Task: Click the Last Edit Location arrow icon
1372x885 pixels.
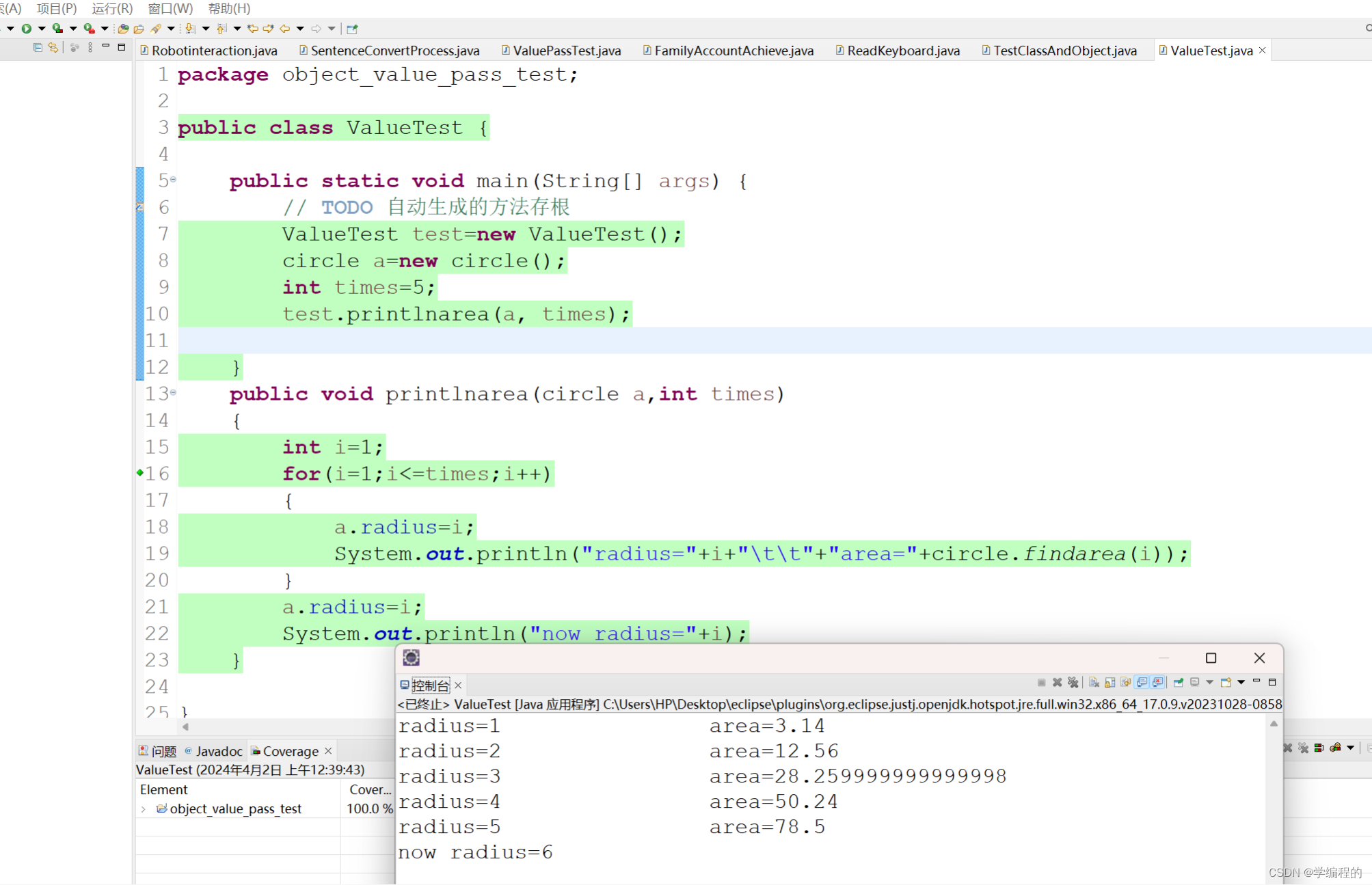Action: click(x=253, y=29)
